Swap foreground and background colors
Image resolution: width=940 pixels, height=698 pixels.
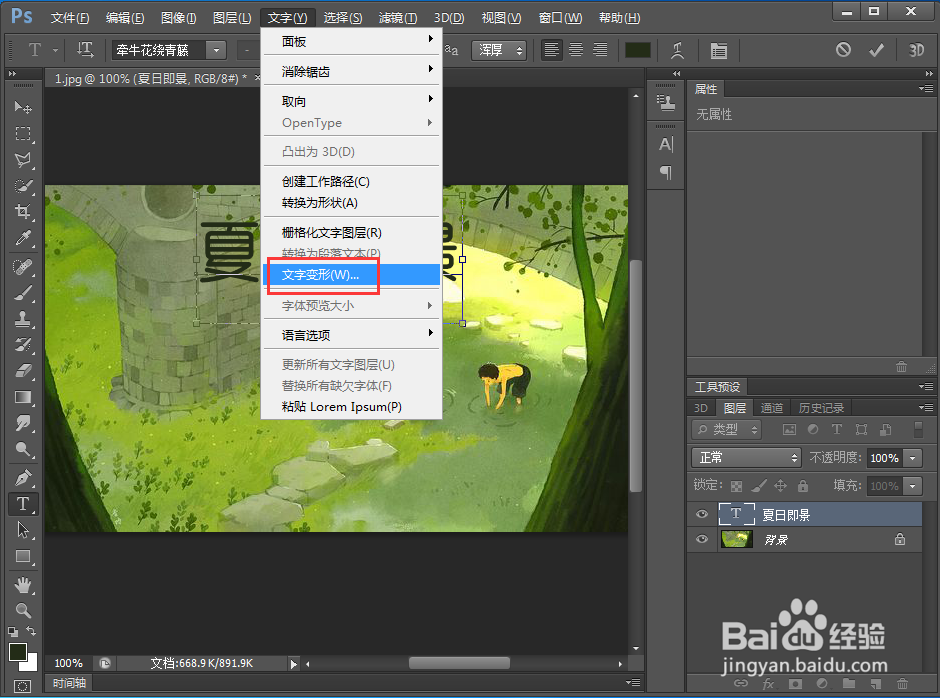pyautogui.click(x=31, y=631)
